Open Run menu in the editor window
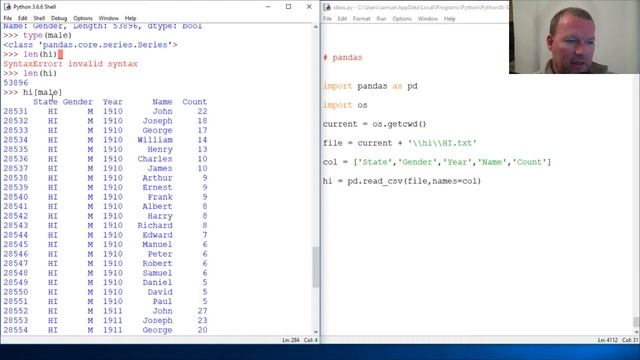The height and width of the screenshot is (360, 640). [381, 19]
